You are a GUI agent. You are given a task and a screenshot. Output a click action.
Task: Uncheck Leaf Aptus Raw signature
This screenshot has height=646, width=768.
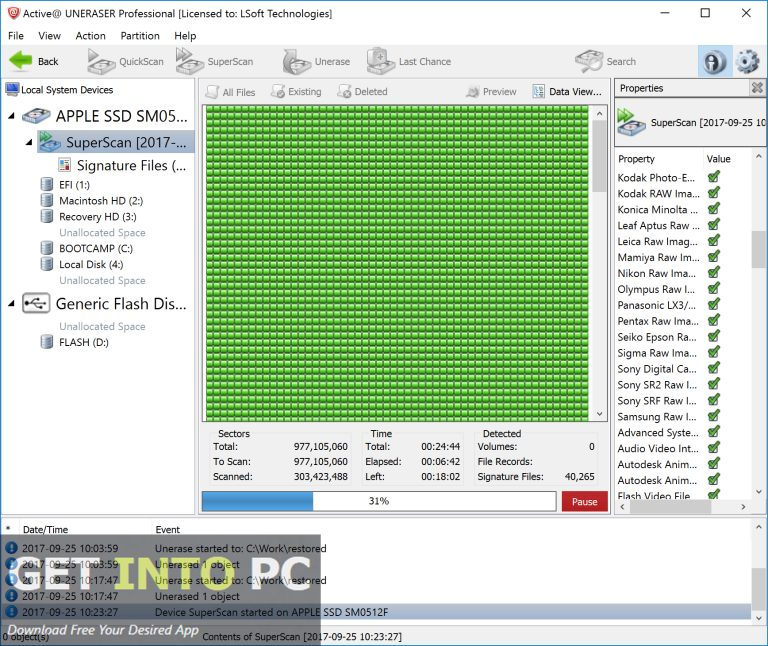[x=714, y=225]
